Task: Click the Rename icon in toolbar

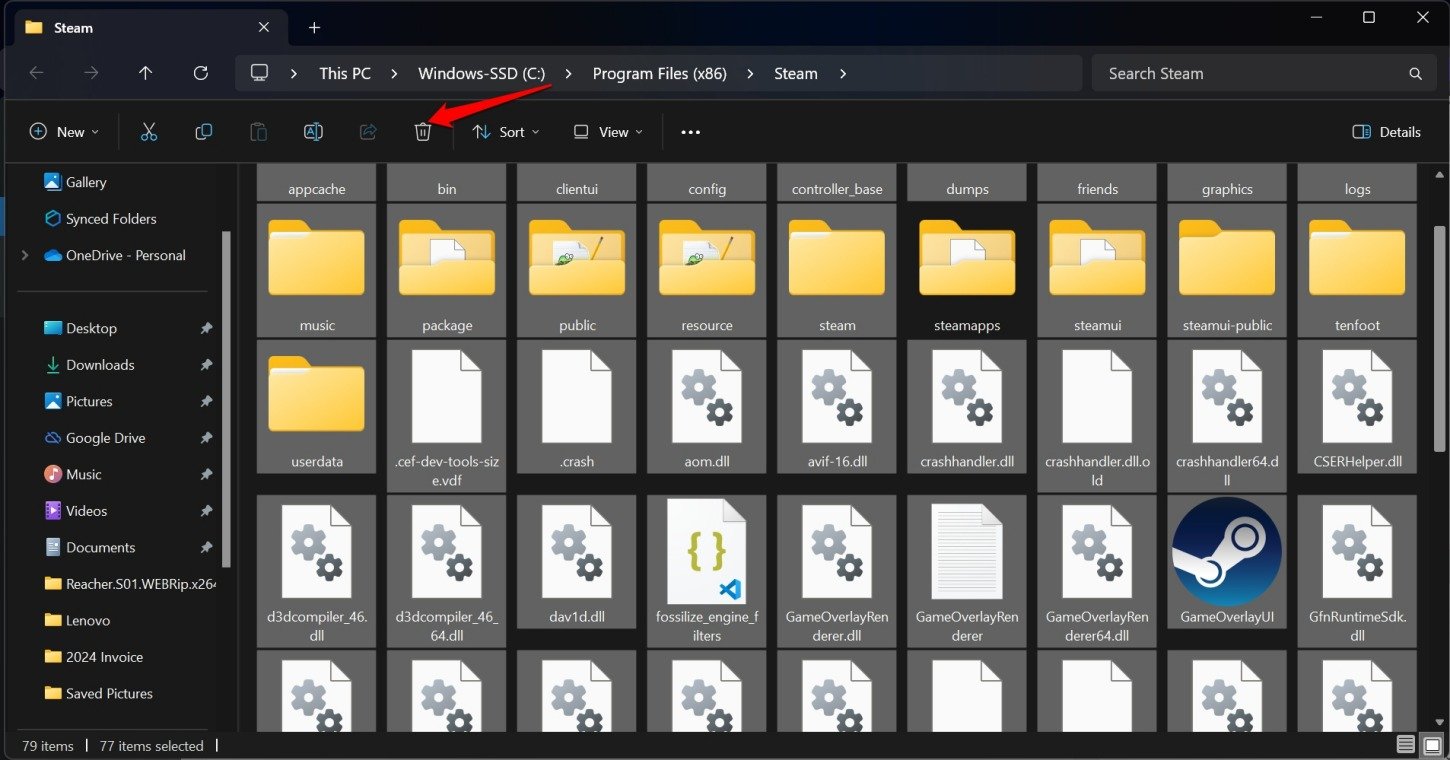Action: [313, 132]
